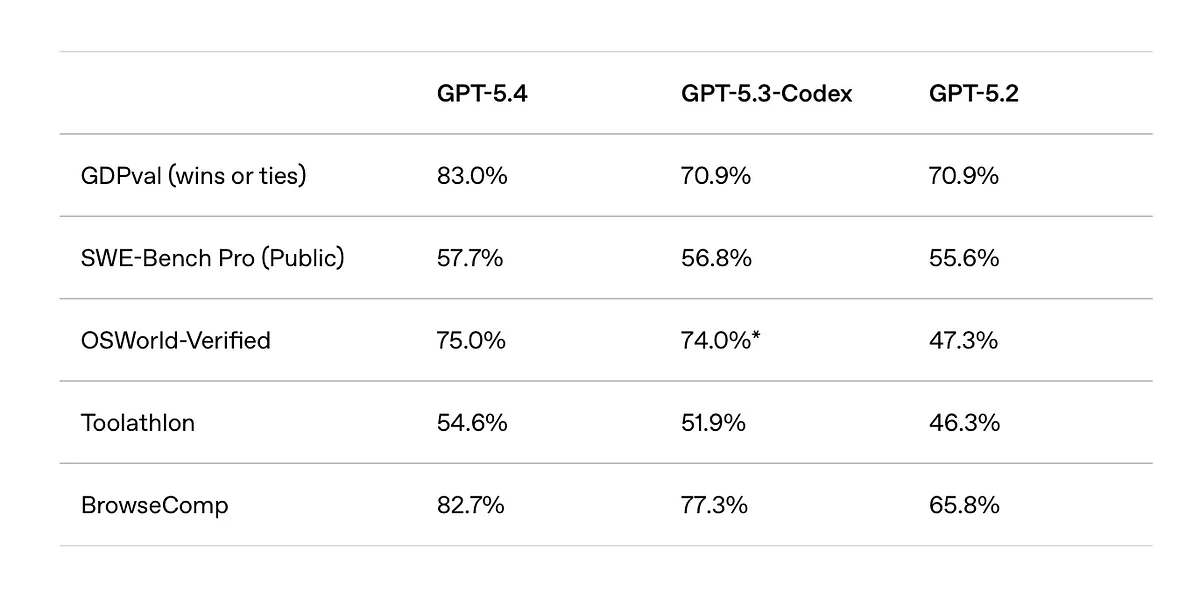Click the GPT-5.3-Codex column header
This screenshot has height=592, width=1200.
pyautogui.click(x=767, y=94)
